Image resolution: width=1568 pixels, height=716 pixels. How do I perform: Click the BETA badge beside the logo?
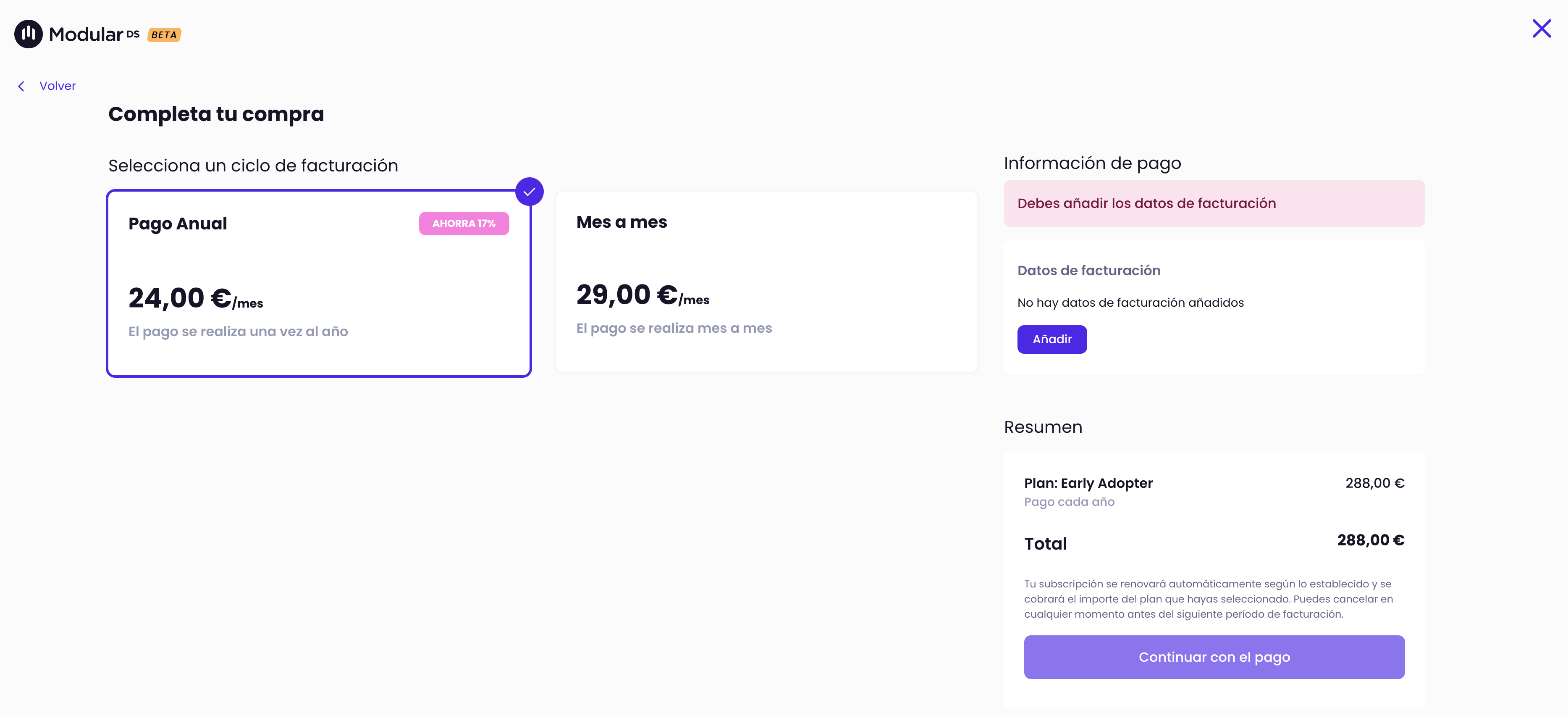[163, 35]
